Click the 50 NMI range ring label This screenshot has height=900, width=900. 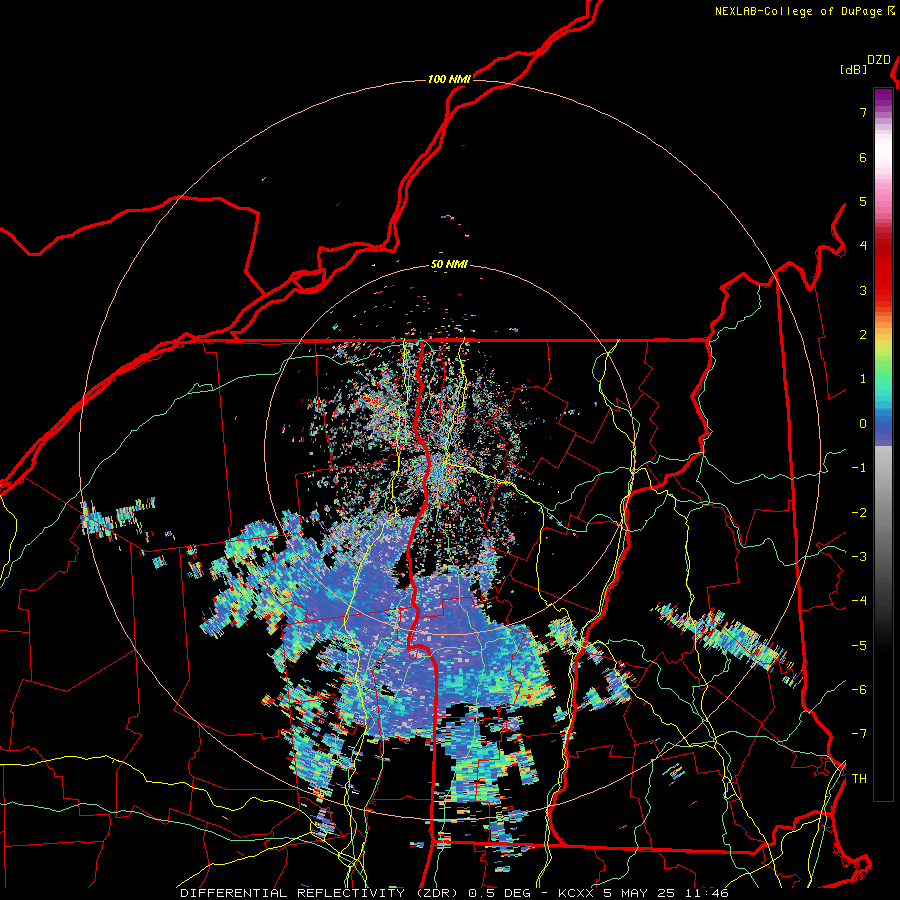point(449,265)
